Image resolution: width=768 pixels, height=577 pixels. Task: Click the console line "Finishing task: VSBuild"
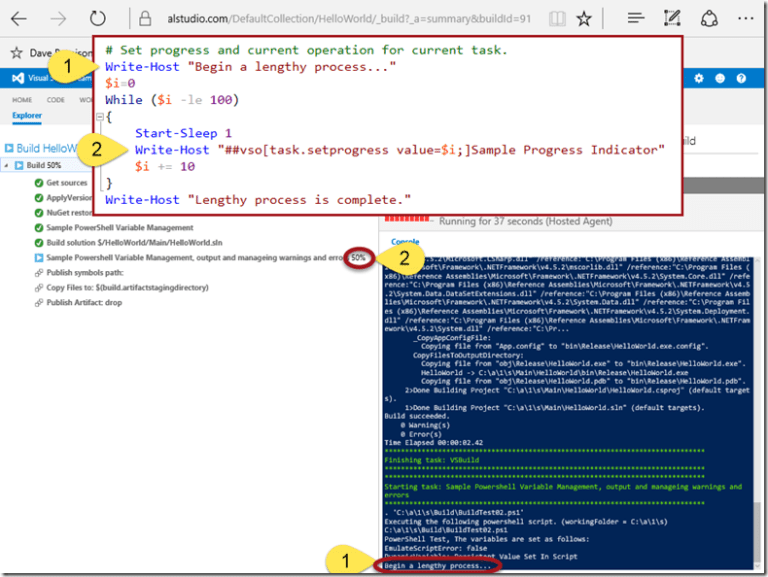tap(432, 460)
